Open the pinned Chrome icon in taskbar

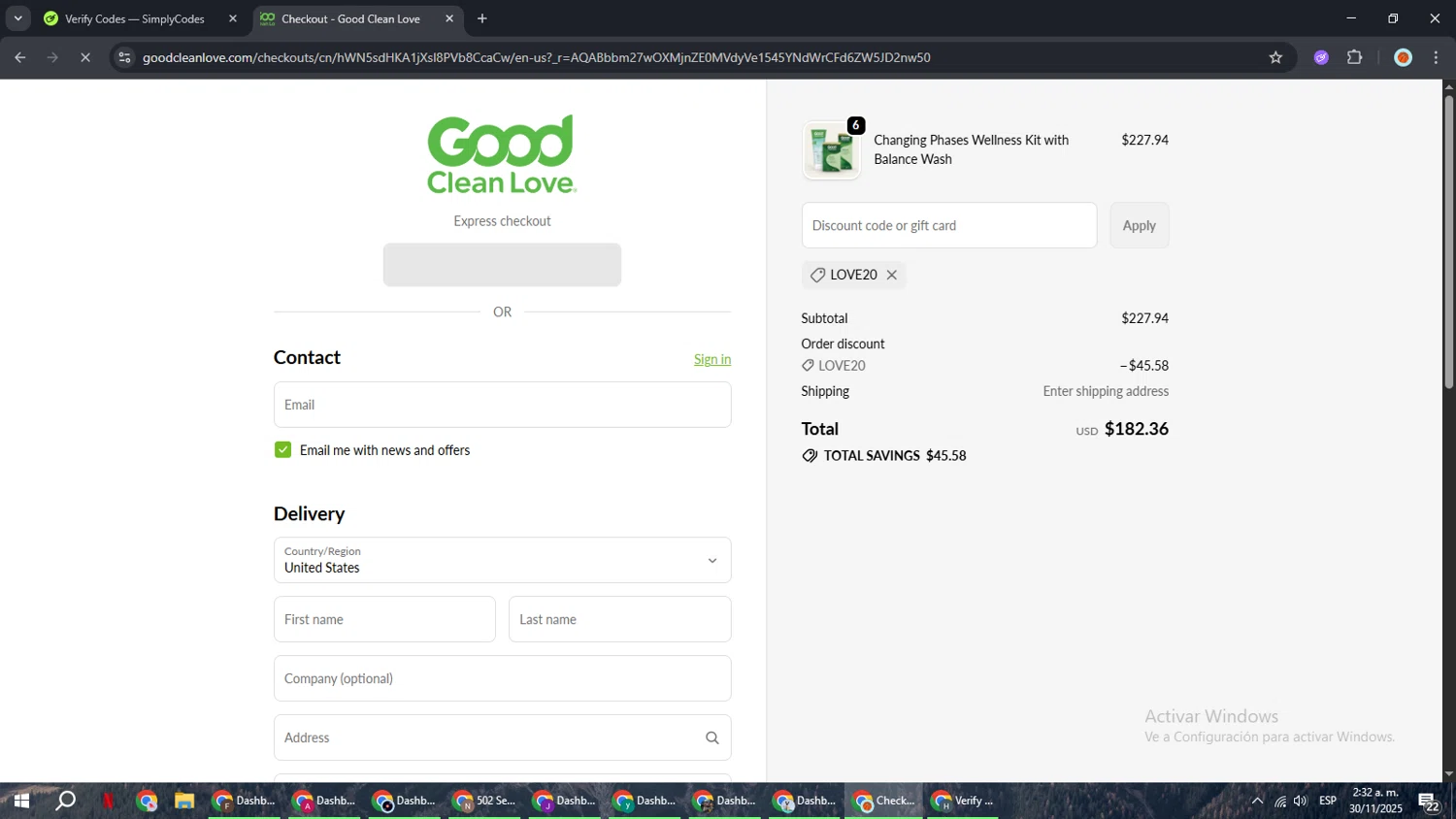click(x=147, y=801)
